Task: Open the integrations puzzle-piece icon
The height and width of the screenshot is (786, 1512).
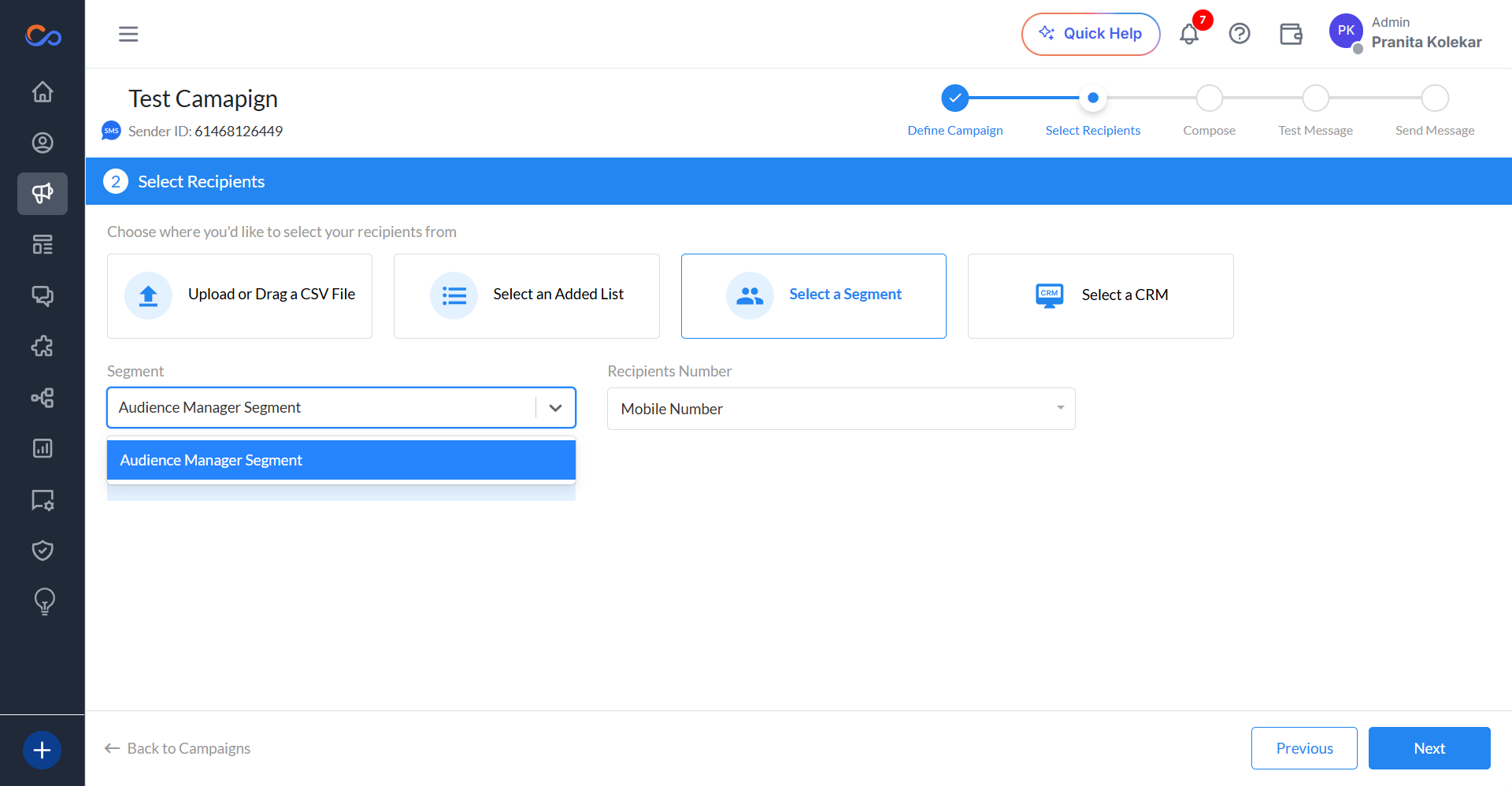Action: click(x=43, y=347)
